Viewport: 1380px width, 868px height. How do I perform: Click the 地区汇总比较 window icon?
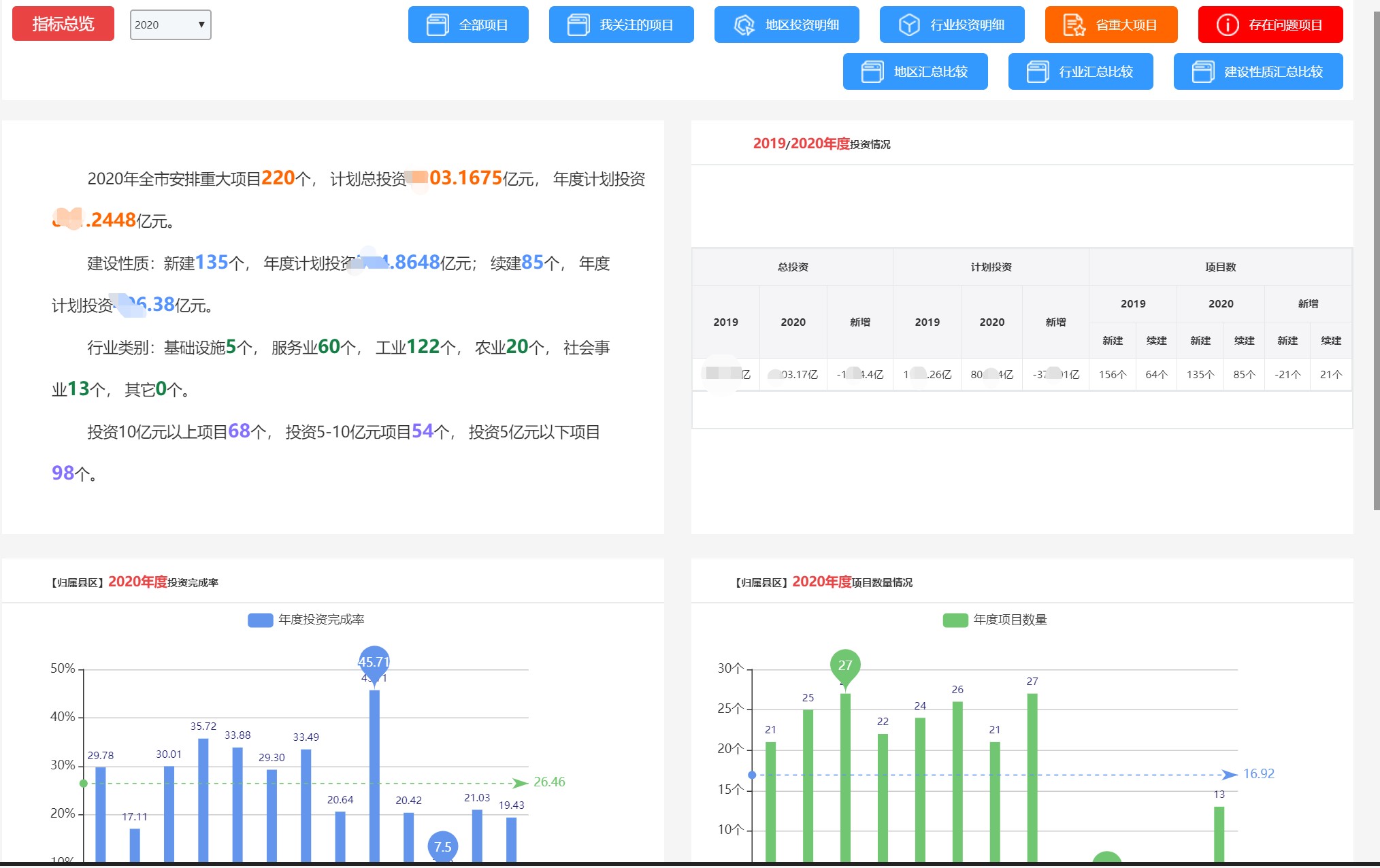click(x=872, y=72)
